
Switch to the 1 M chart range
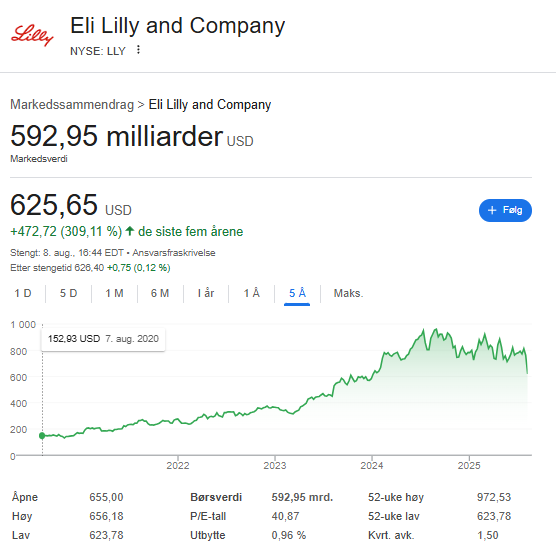click(114, 293)
